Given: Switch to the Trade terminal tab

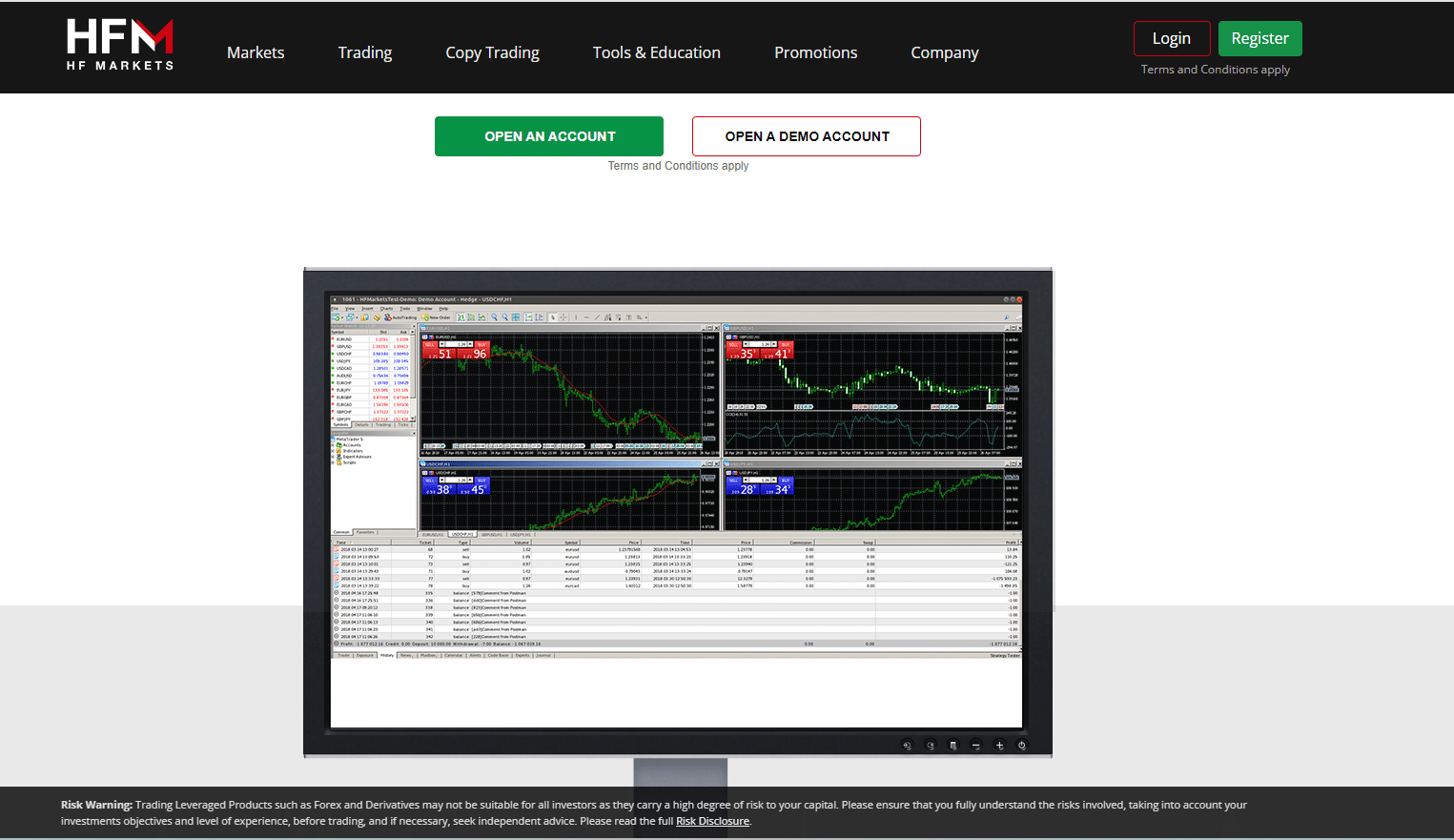Looking at the screenshot, I should click(343, 655).
